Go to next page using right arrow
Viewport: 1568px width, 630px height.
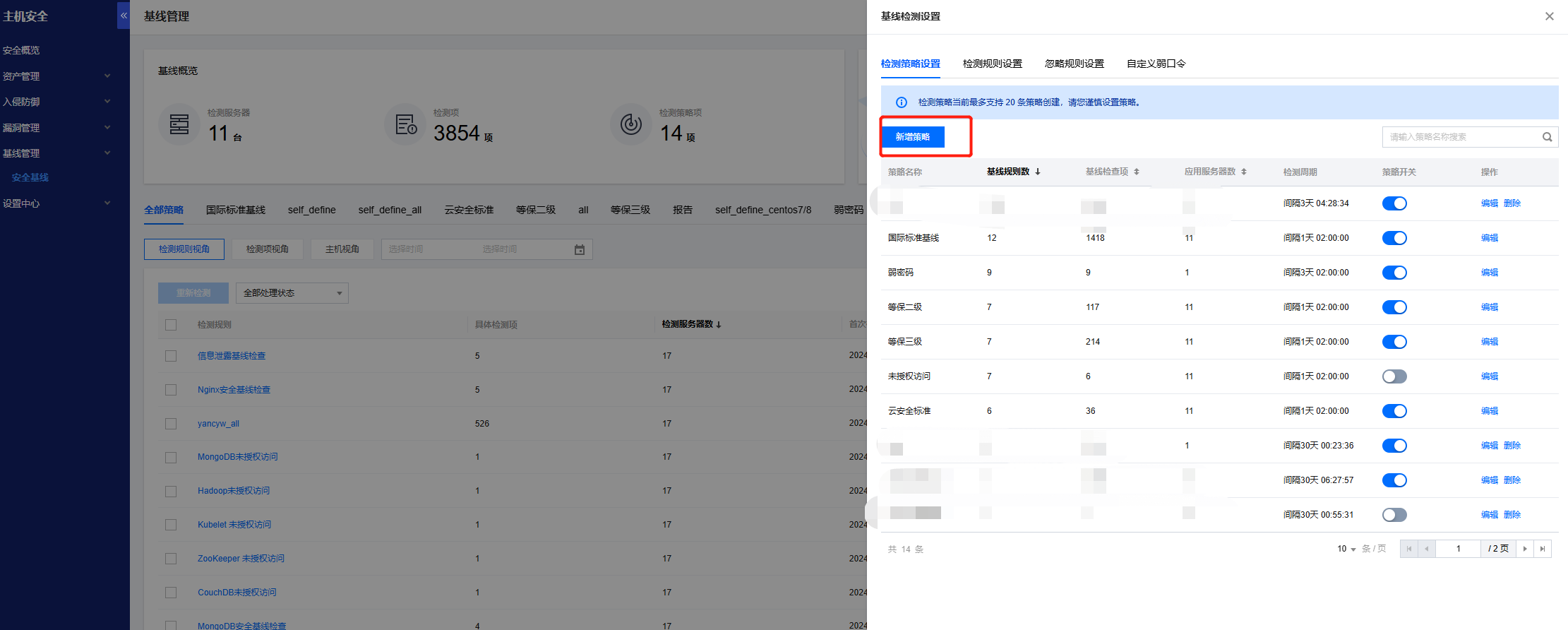coord(1525,549)
